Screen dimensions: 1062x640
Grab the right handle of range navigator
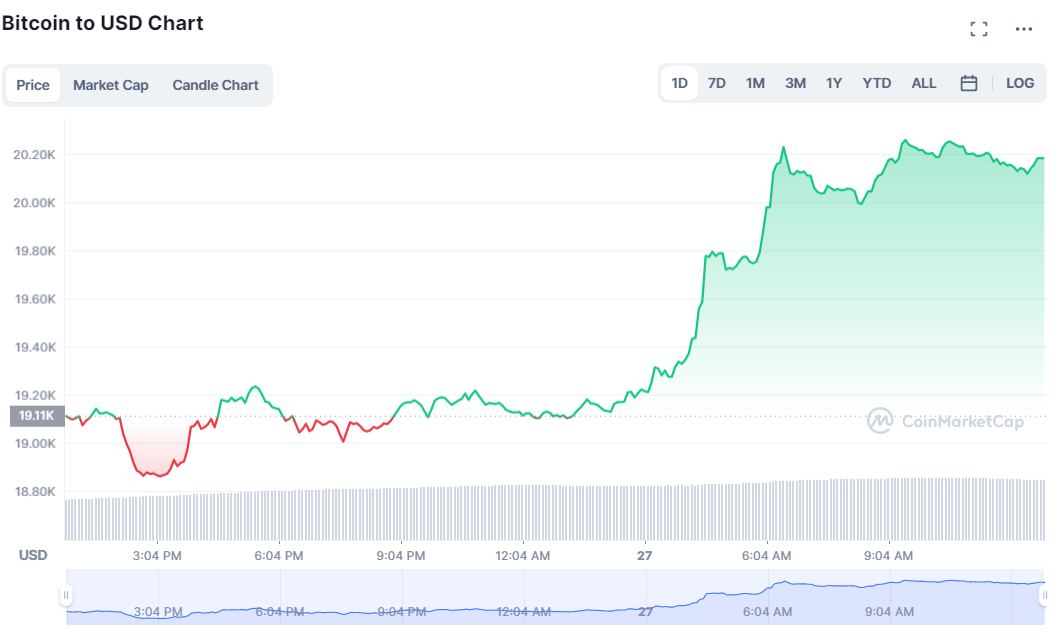coord(1044,595)
